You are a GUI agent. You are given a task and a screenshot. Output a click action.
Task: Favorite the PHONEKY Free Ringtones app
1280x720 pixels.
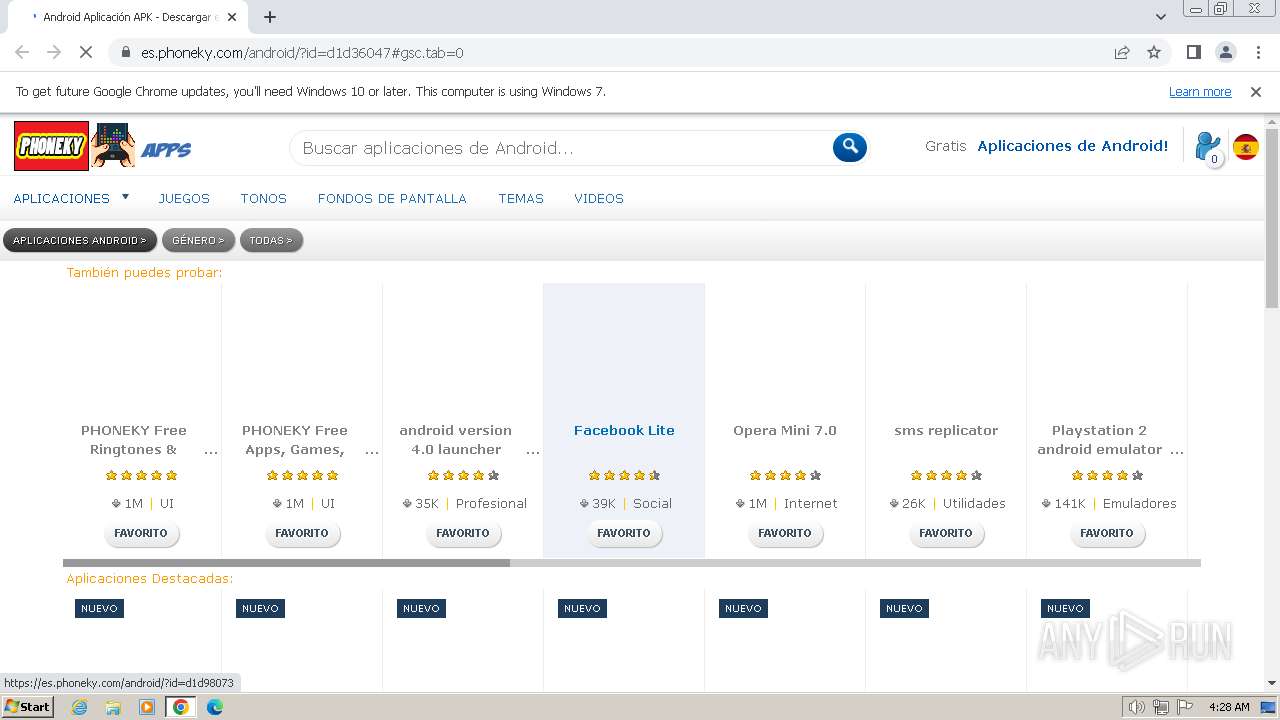[x=141, y=533]
